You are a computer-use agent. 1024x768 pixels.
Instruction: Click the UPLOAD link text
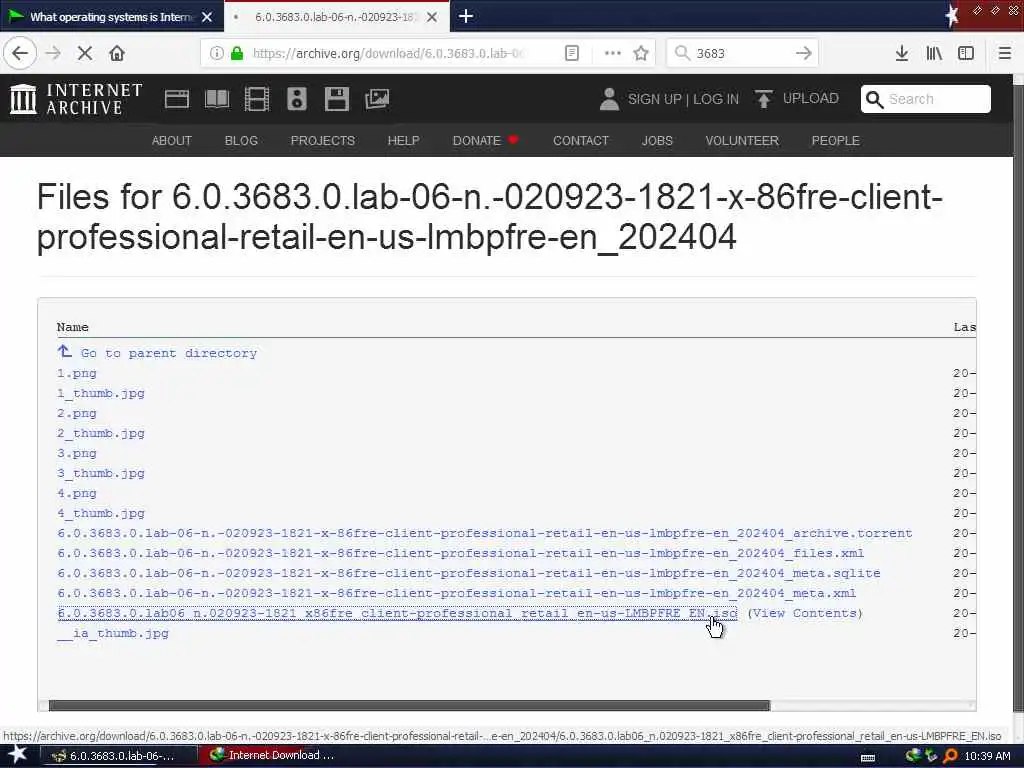pos(810,99)
